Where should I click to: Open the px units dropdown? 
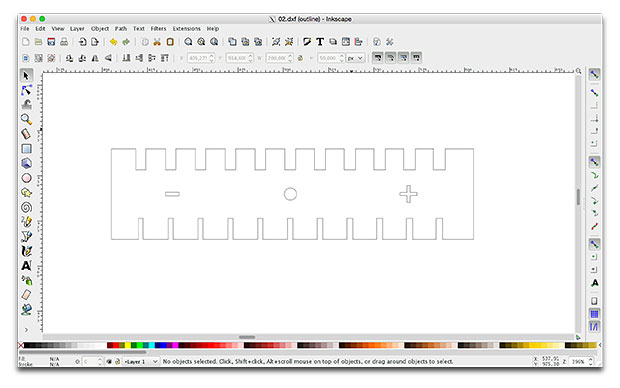click(355, 58)
